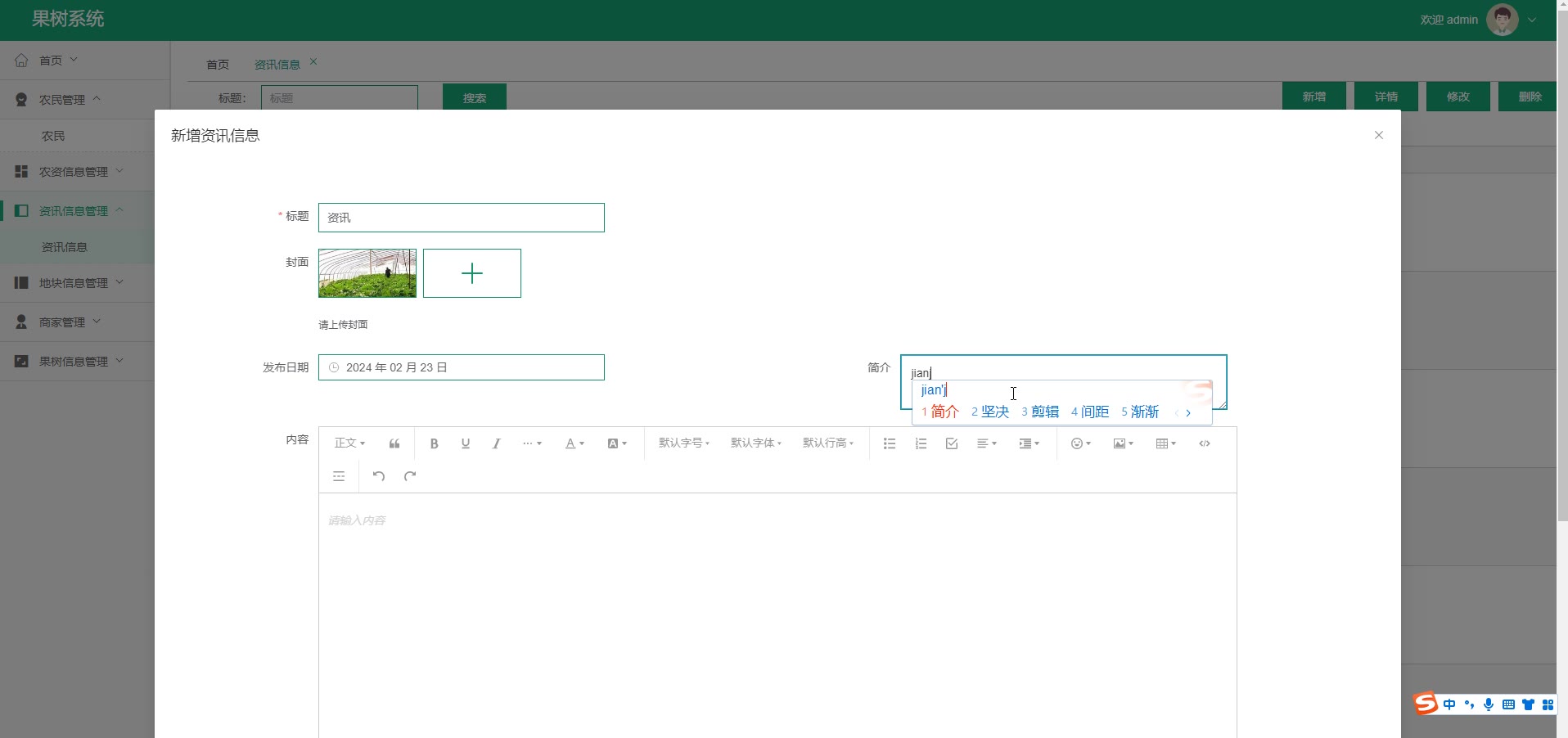
Task: Insert numbered list in editor
Action: pos(921,443)
